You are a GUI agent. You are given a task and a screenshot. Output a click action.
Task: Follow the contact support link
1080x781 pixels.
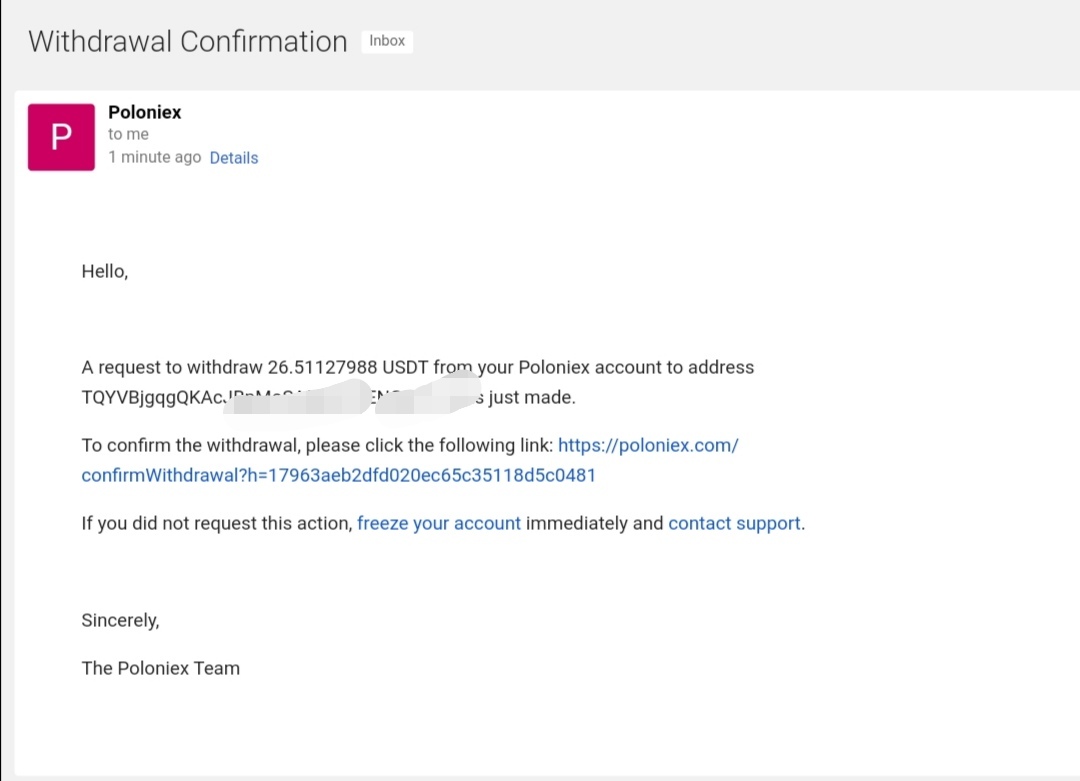pyautogui.click(x=734, y=523)
